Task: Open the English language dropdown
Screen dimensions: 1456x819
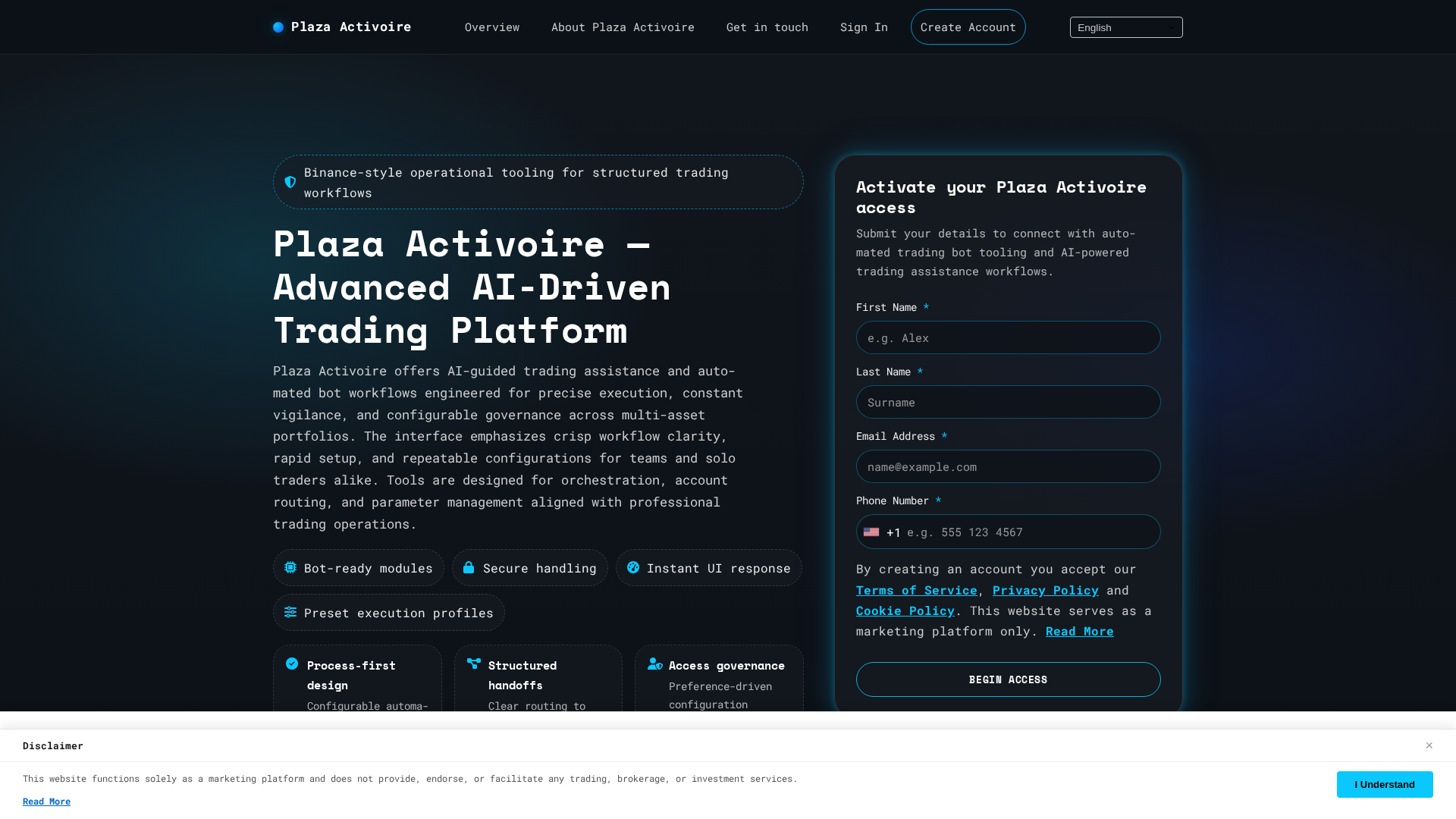Action: click(x=1126, y=27)
